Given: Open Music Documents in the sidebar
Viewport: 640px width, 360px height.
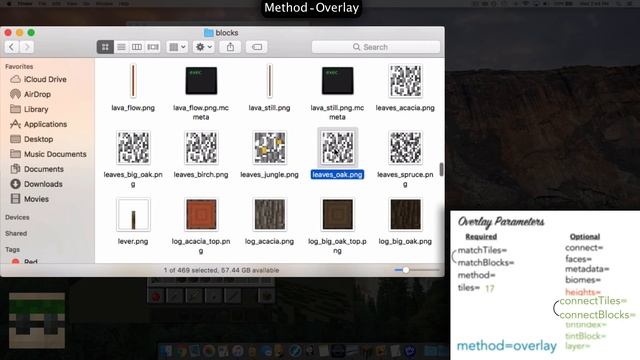Looking at the screenshot, I should (55, 154).
